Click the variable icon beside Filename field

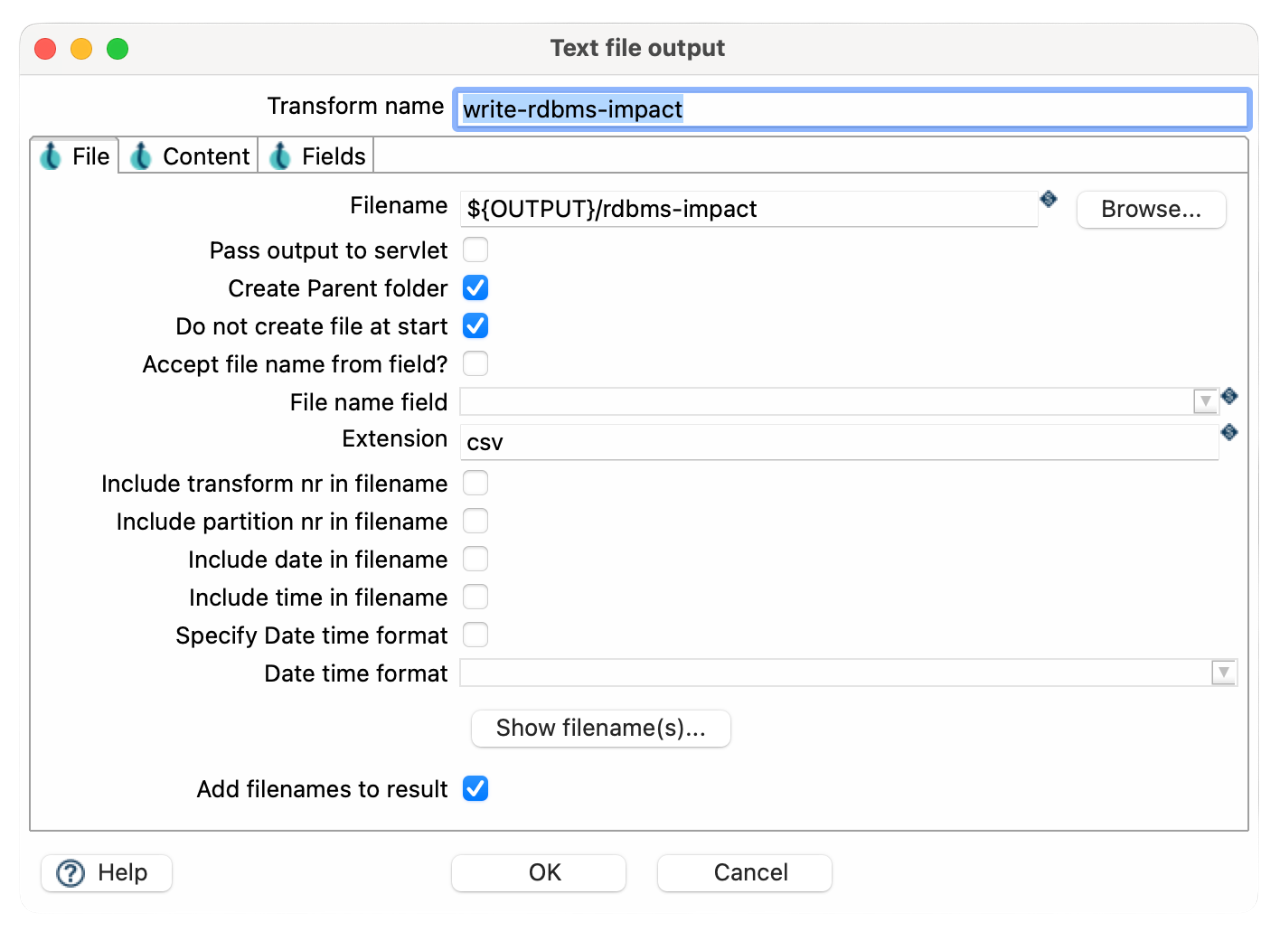(x=1048, y=199)
